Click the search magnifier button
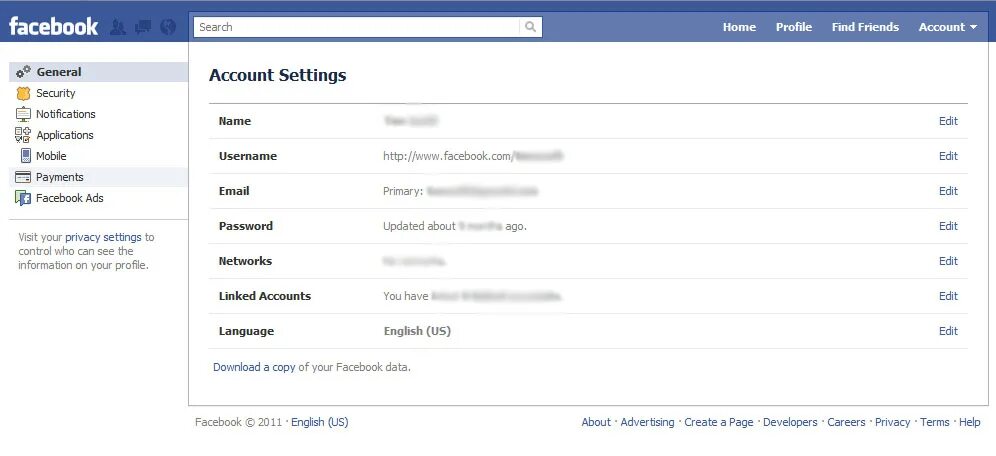996x456 pixels. click(530, 27)
